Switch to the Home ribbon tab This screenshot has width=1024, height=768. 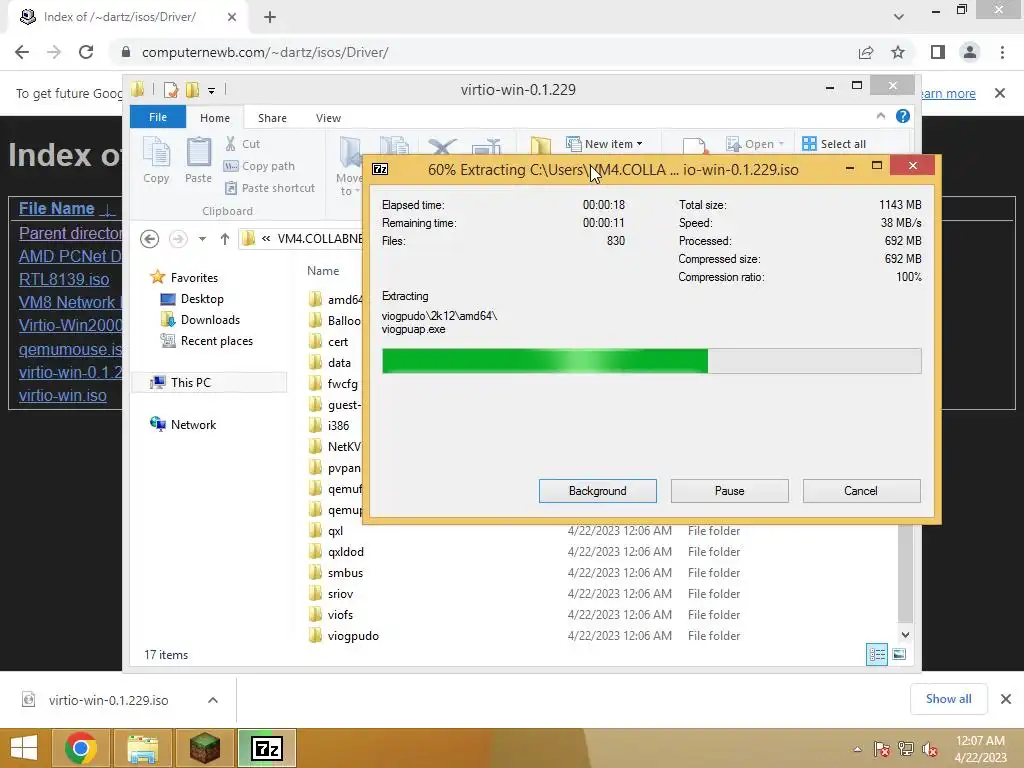(215, 118)
